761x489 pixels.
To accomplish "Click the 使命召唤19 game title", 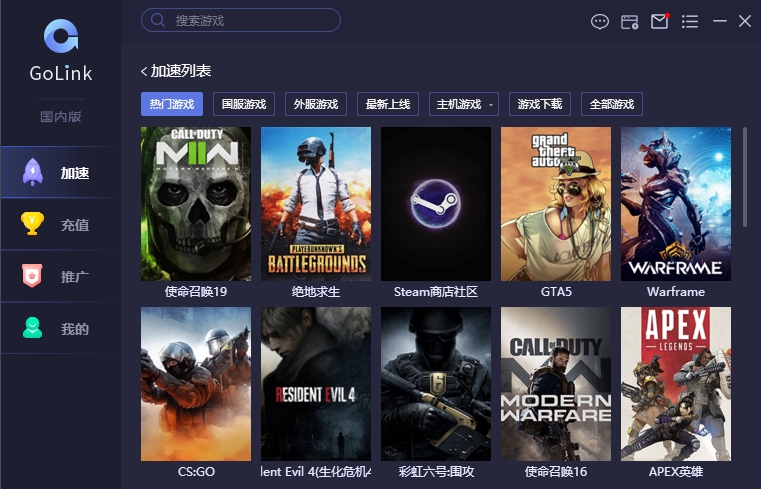I will point(196,292).
